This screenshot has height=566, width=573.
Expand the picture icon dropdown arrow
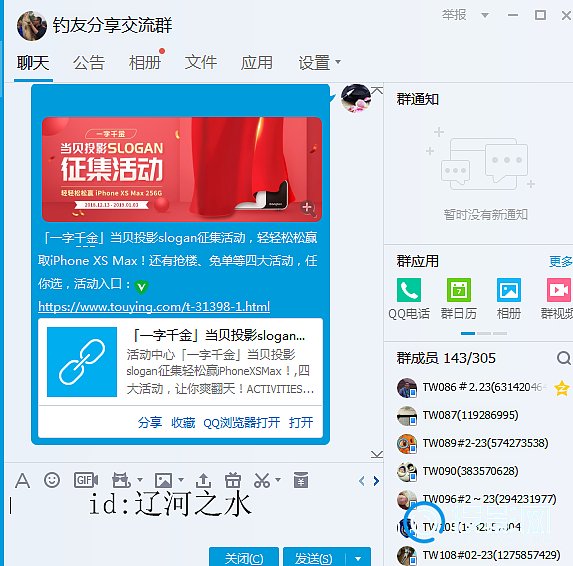pos(181,480)
